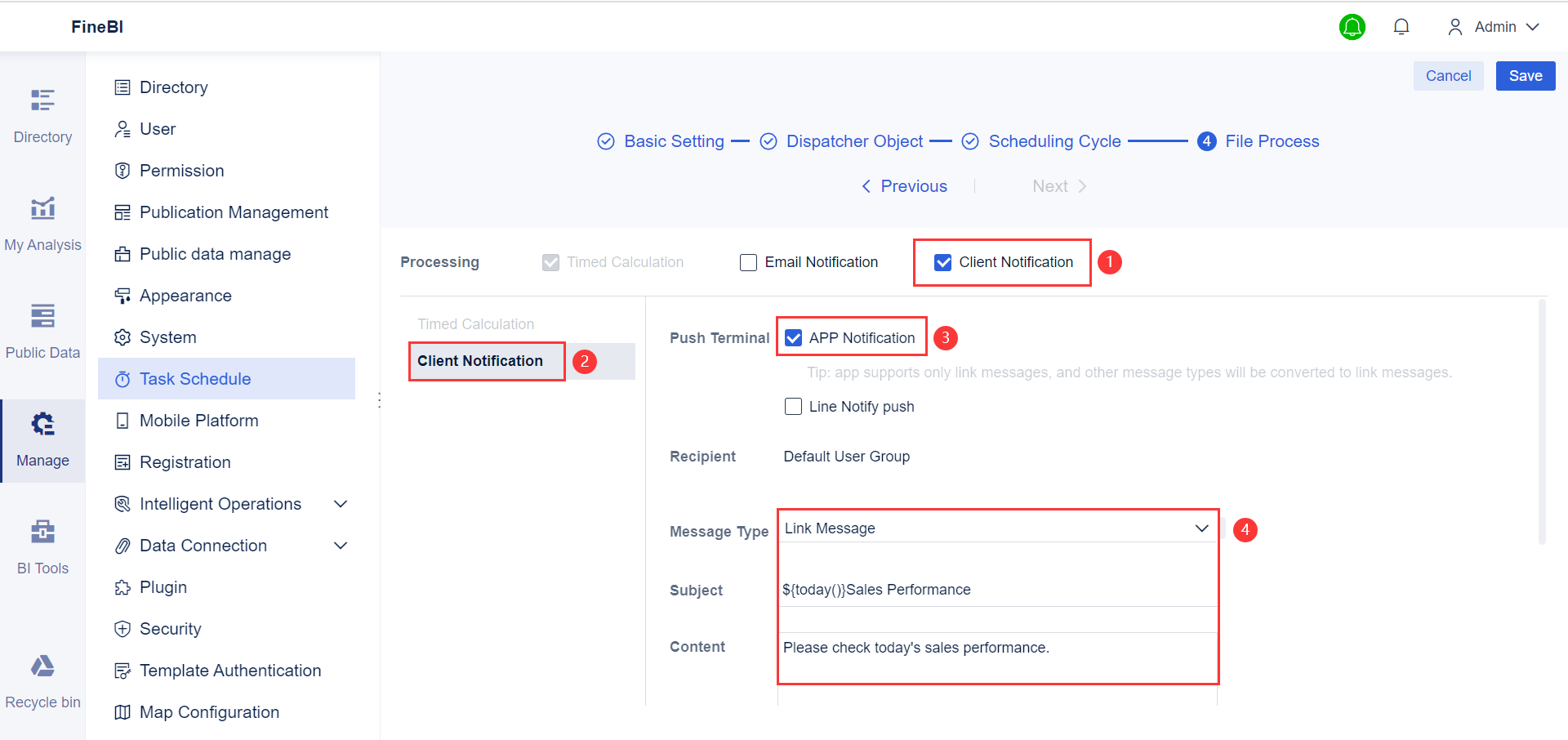This screenshot has height=740, width=1568.
Task: Switch to the Client Notification tab
Action: tap(486, 360)
